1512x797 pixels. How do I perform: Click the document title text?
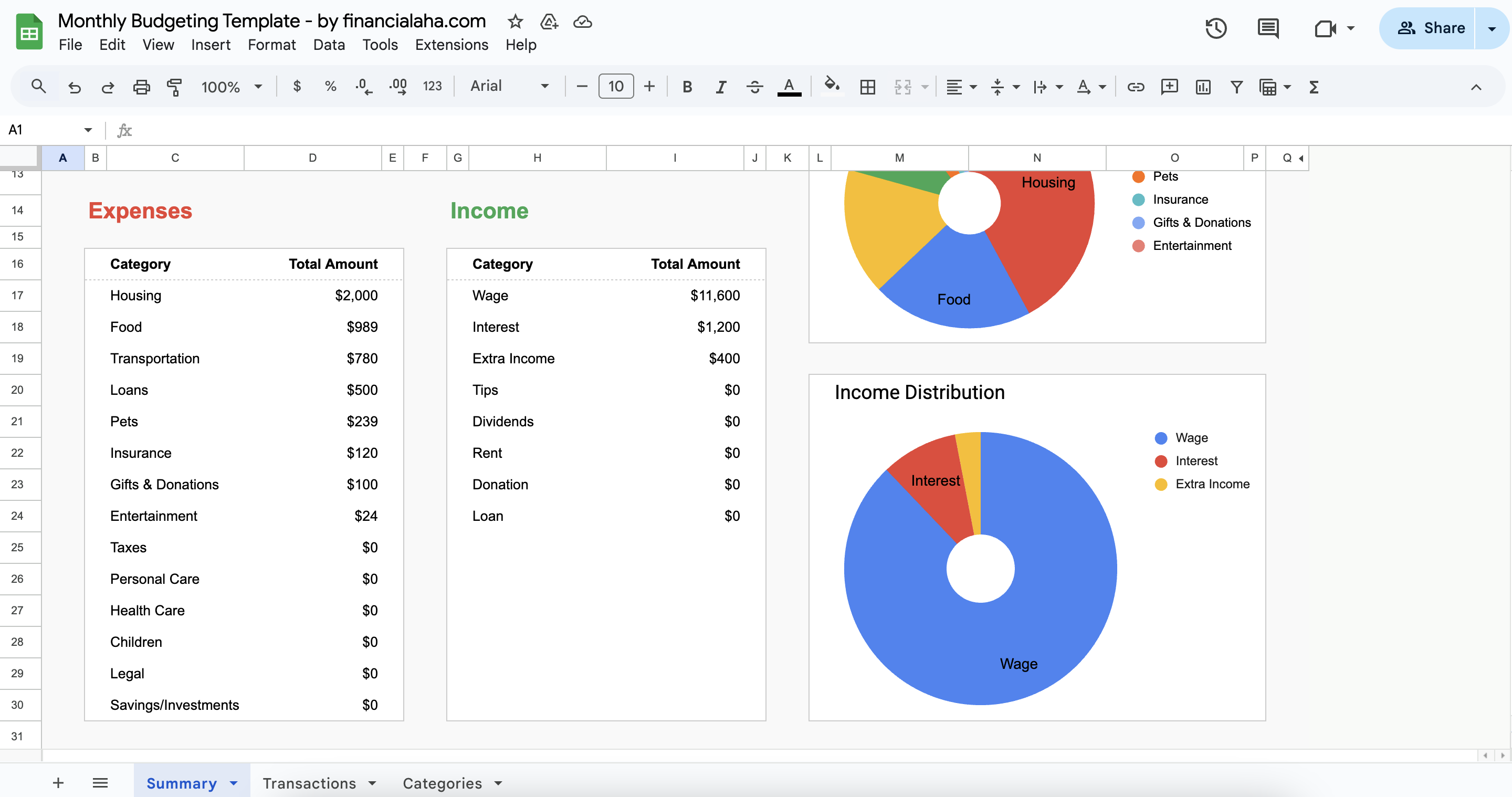coord(272,21)
